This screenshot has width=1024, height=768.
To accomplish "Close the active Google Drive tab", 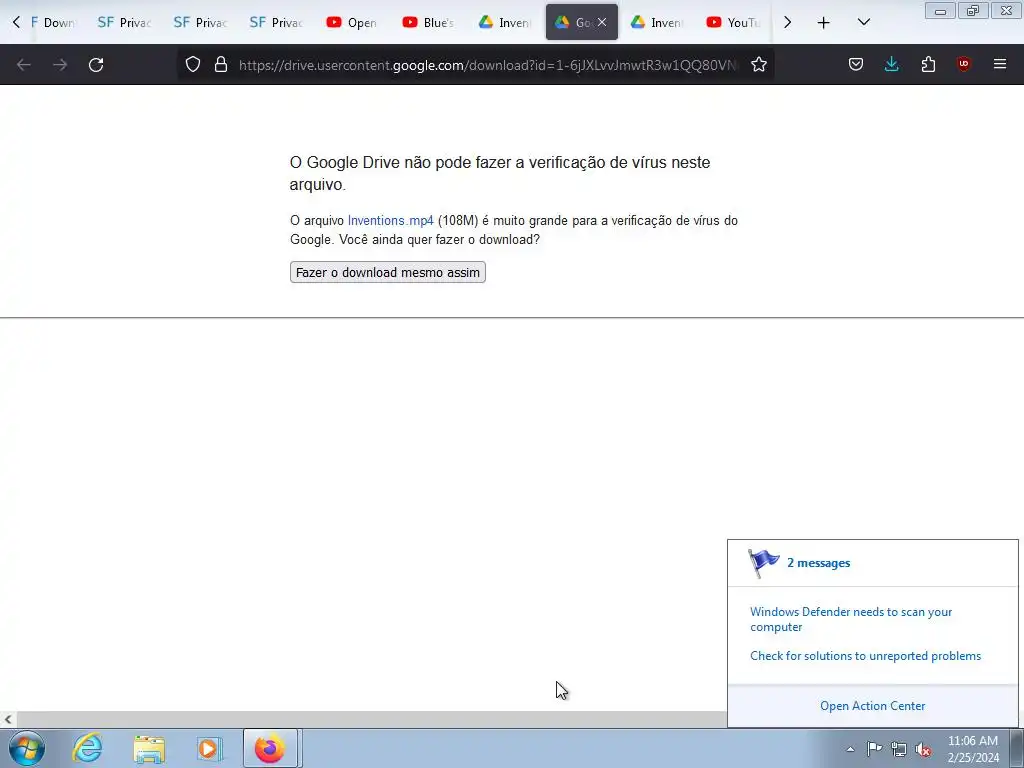I will tap(602, 22).
